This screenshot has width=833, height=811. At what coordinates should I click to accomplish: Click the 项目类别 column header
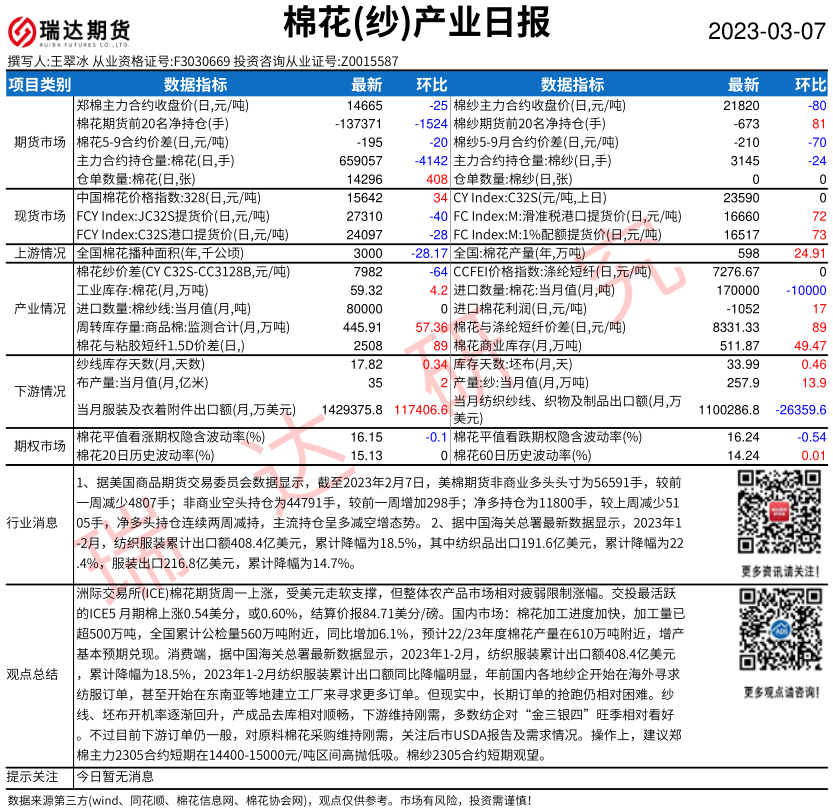point(39,85)
